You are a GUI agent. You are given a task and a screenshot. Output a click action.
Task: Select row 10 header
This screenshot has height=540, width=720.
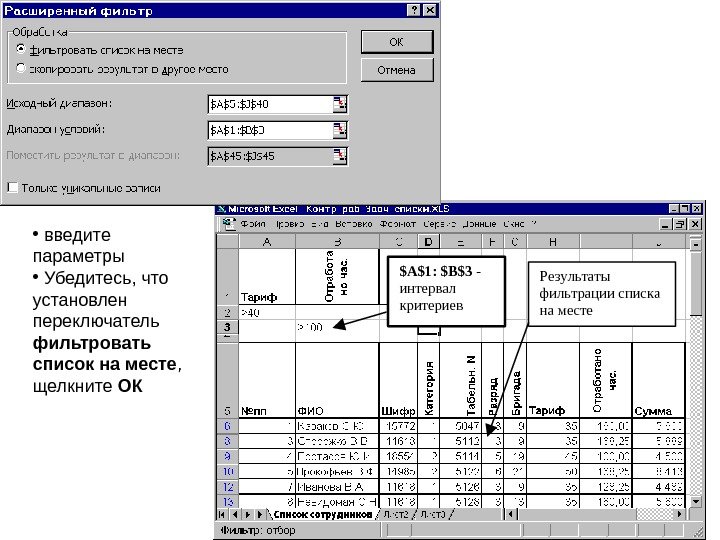[x=227, y=472]
